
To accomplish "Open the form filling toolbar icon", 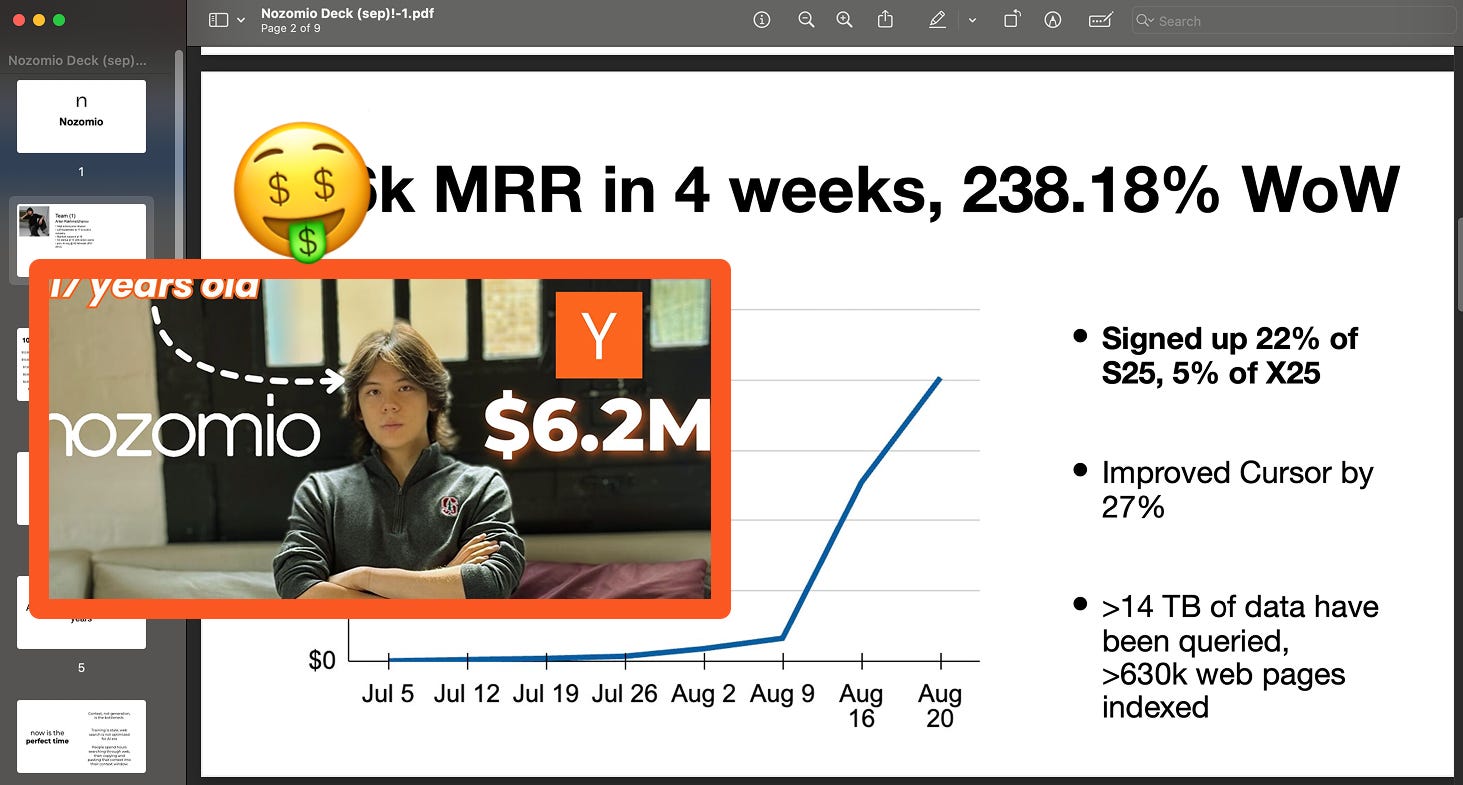I will coord(1101,20).
